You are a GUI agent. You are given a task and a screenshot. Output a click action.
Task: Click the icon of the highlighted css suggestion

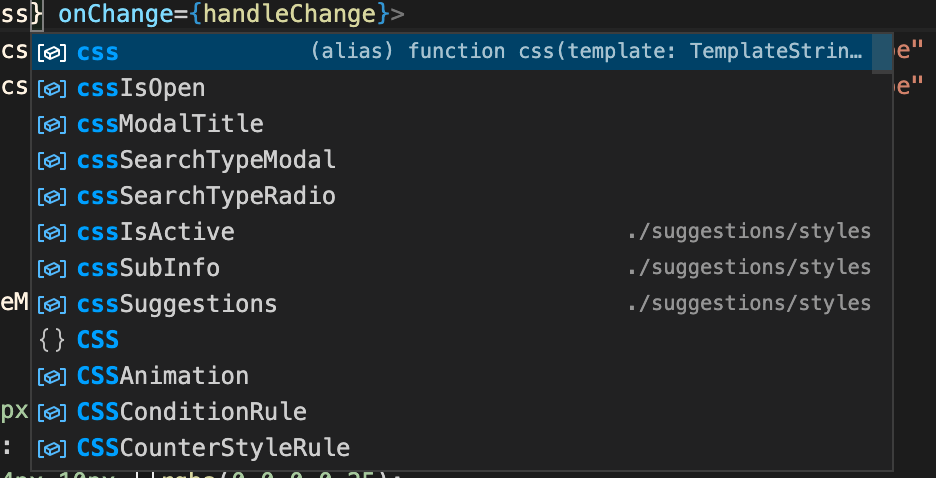tap(51, 52)
